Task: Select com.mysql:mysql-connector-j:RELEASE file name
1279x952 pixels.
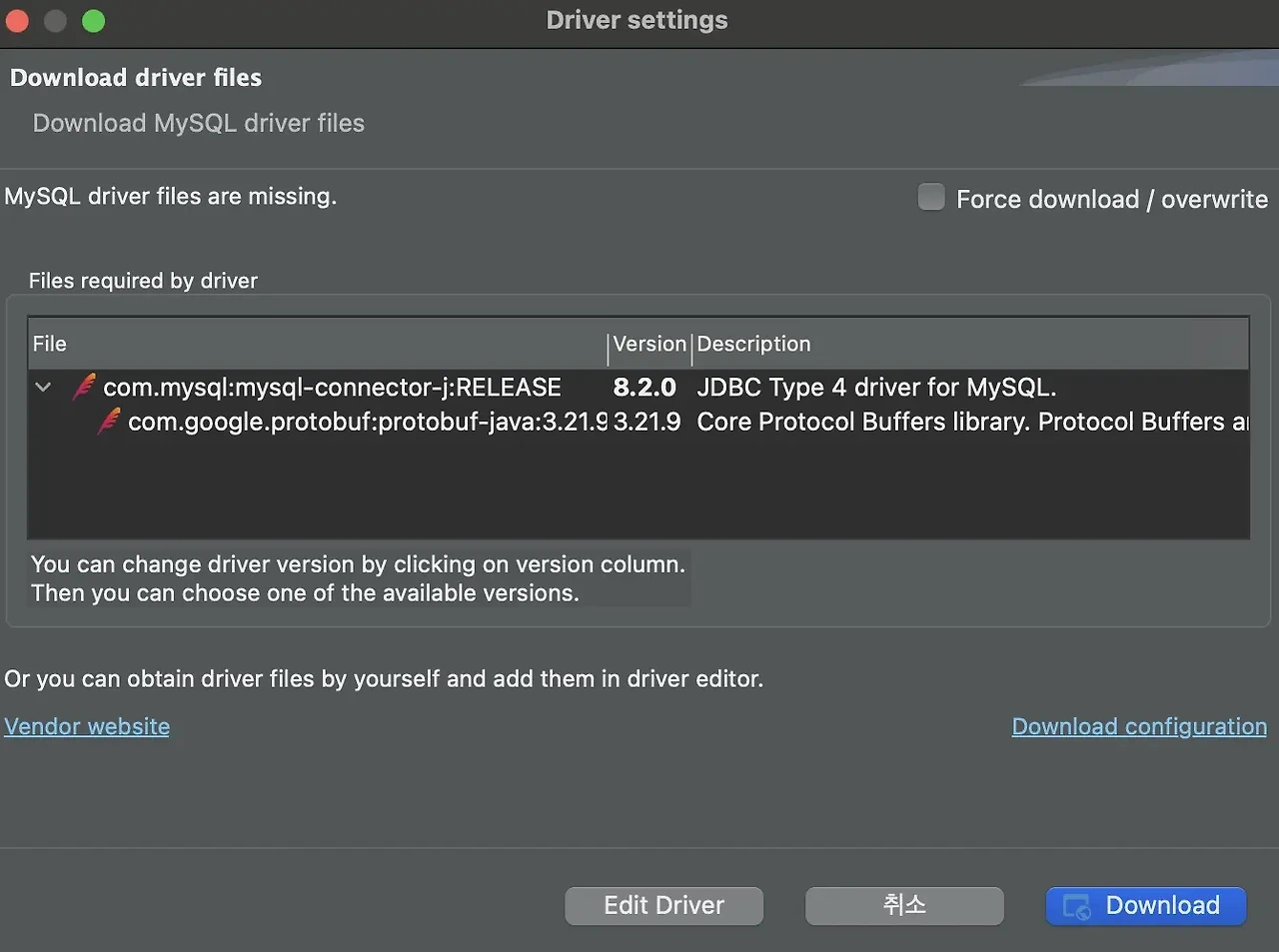Action: click(x=332, y=387)
